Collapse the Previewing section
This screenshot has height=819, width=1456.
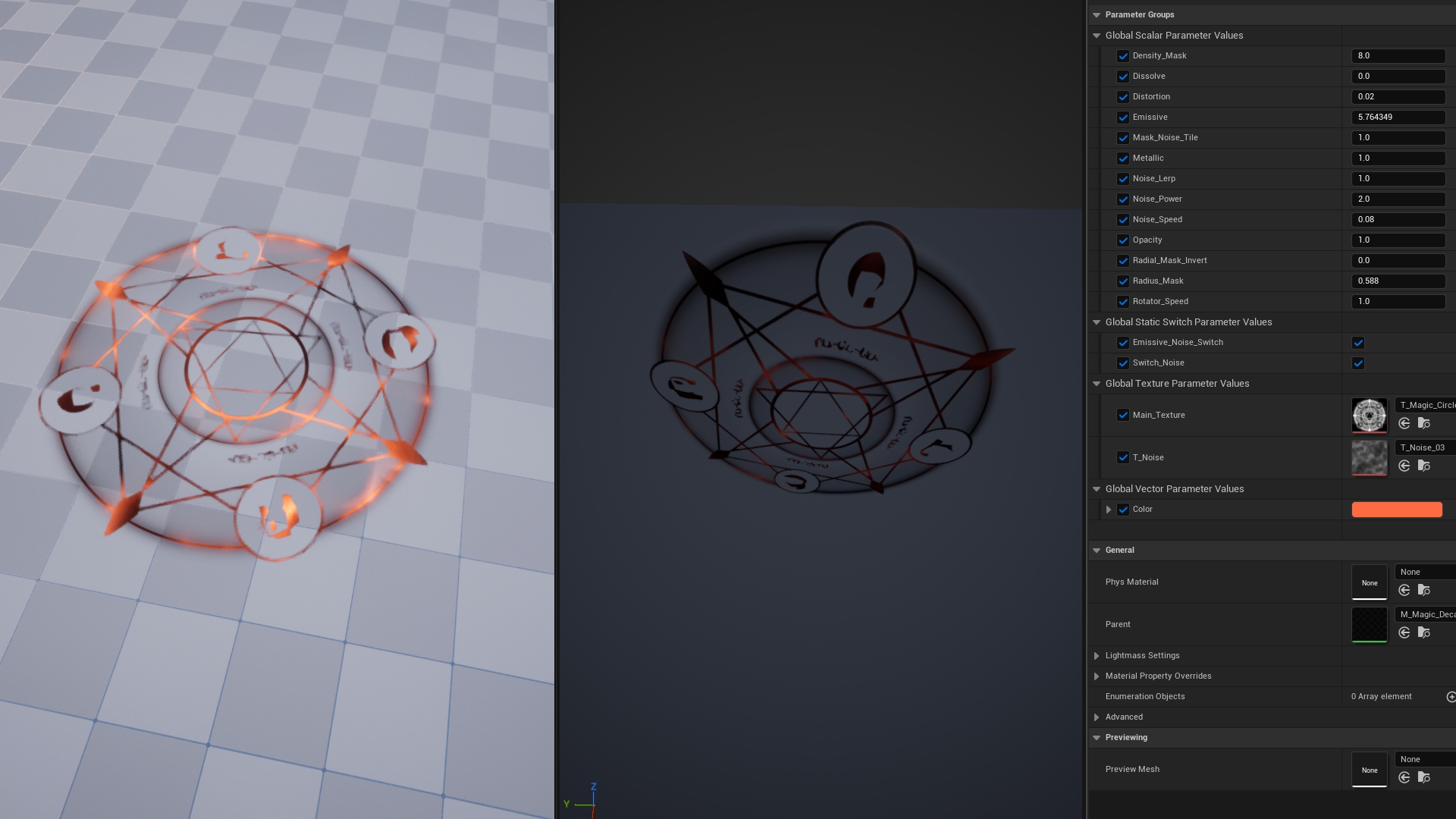[x=1097, y=738]
